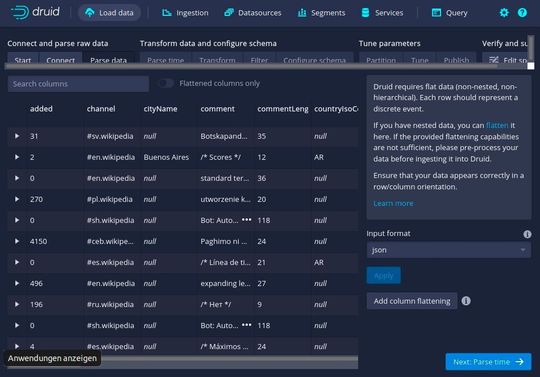Screen dimensions: 540x377
Task: Follow the flatten link
Action: (497, 125)
